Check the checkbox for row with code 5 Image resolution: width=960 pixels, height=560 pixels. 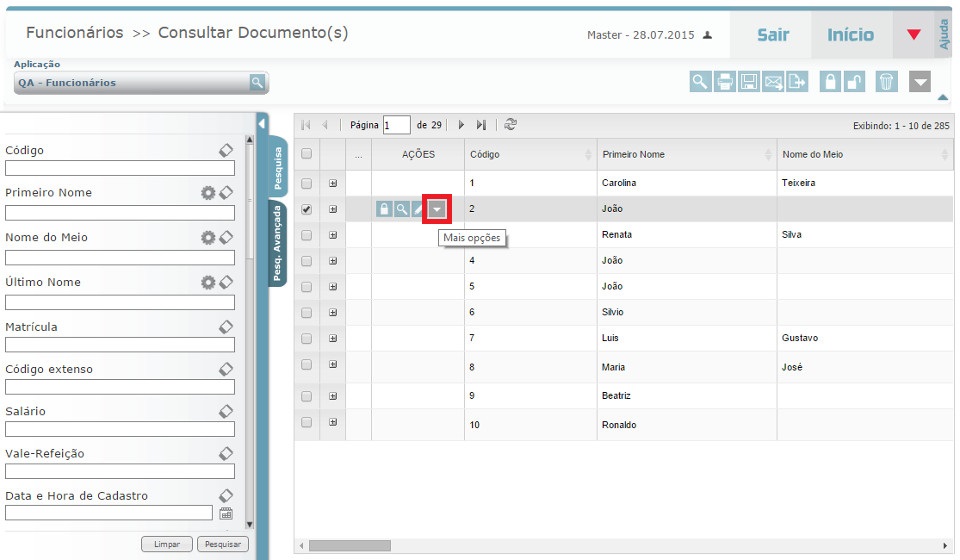[x=306, y=286]
